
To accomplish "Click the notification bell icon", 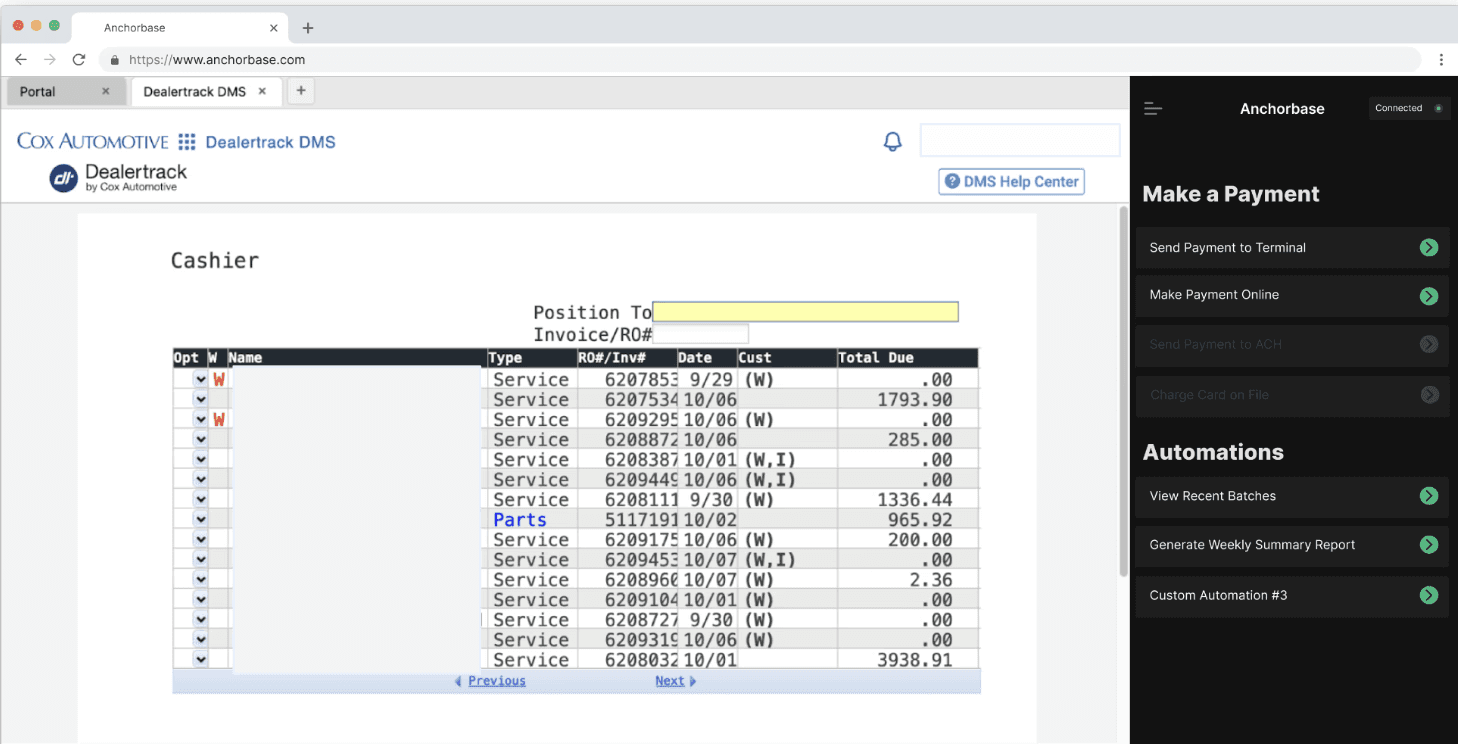I will pos(892,141).
